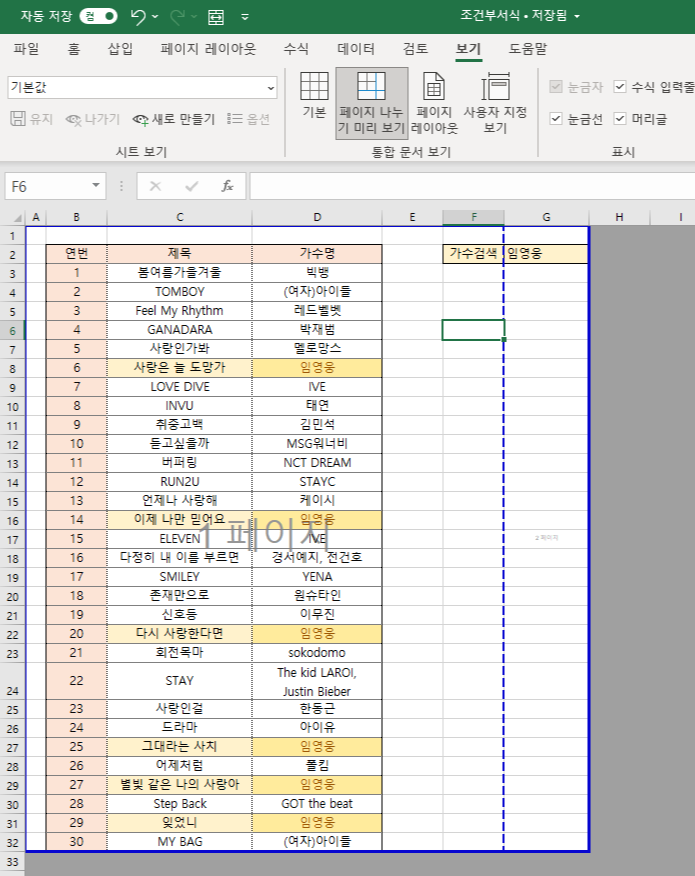This screenshot has height=876, width=695.
Task: Switch to the 수식 tab
Action: [296, 49]
